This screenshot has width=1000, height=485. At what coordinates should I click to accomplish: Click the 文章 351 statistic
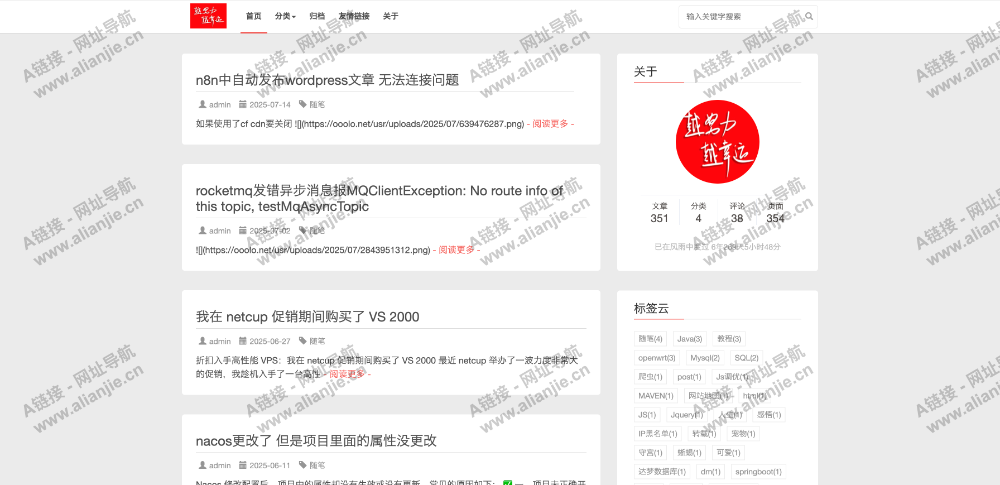pos(659,213)
